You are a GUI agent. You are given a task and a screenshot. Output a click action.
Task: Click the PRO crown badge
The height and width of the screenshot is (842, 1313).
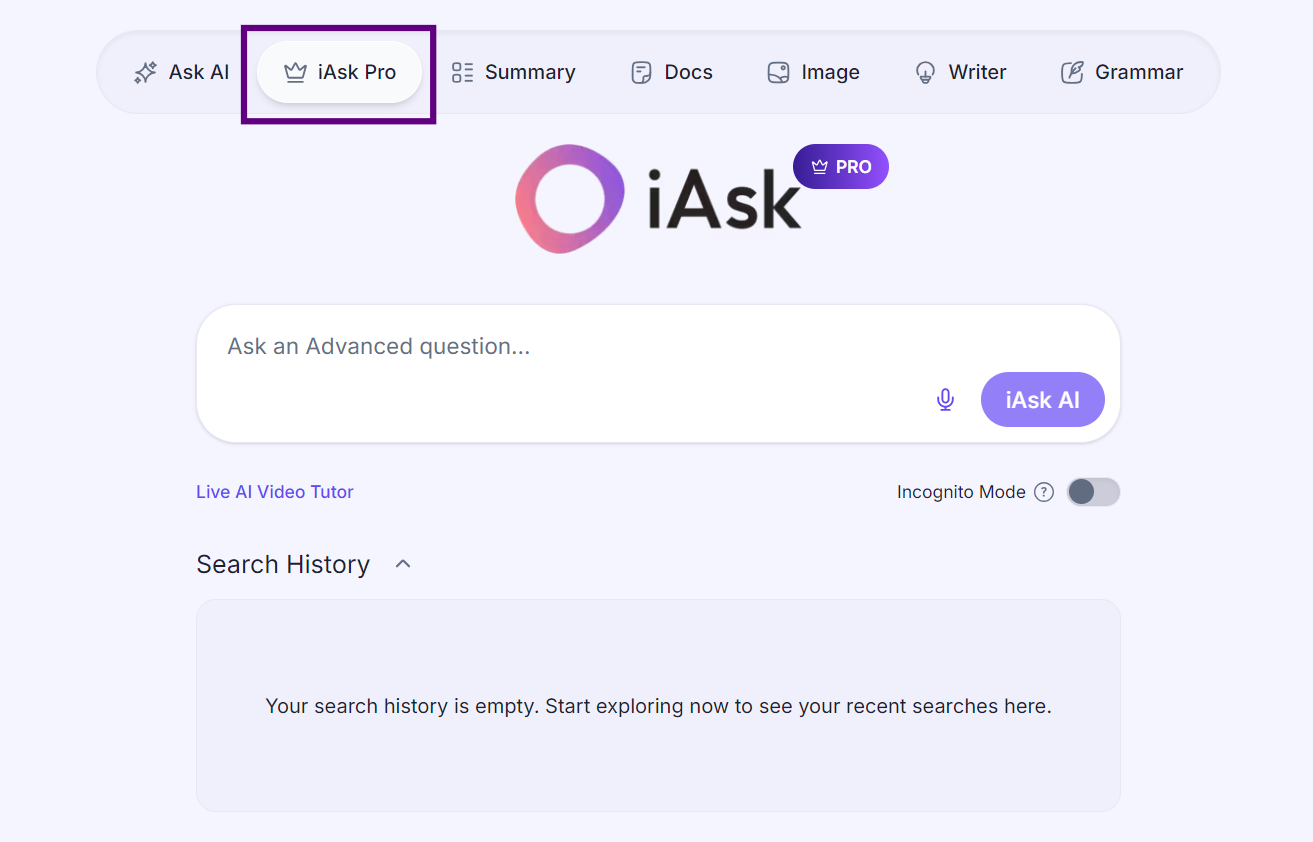tap(841, 167)
